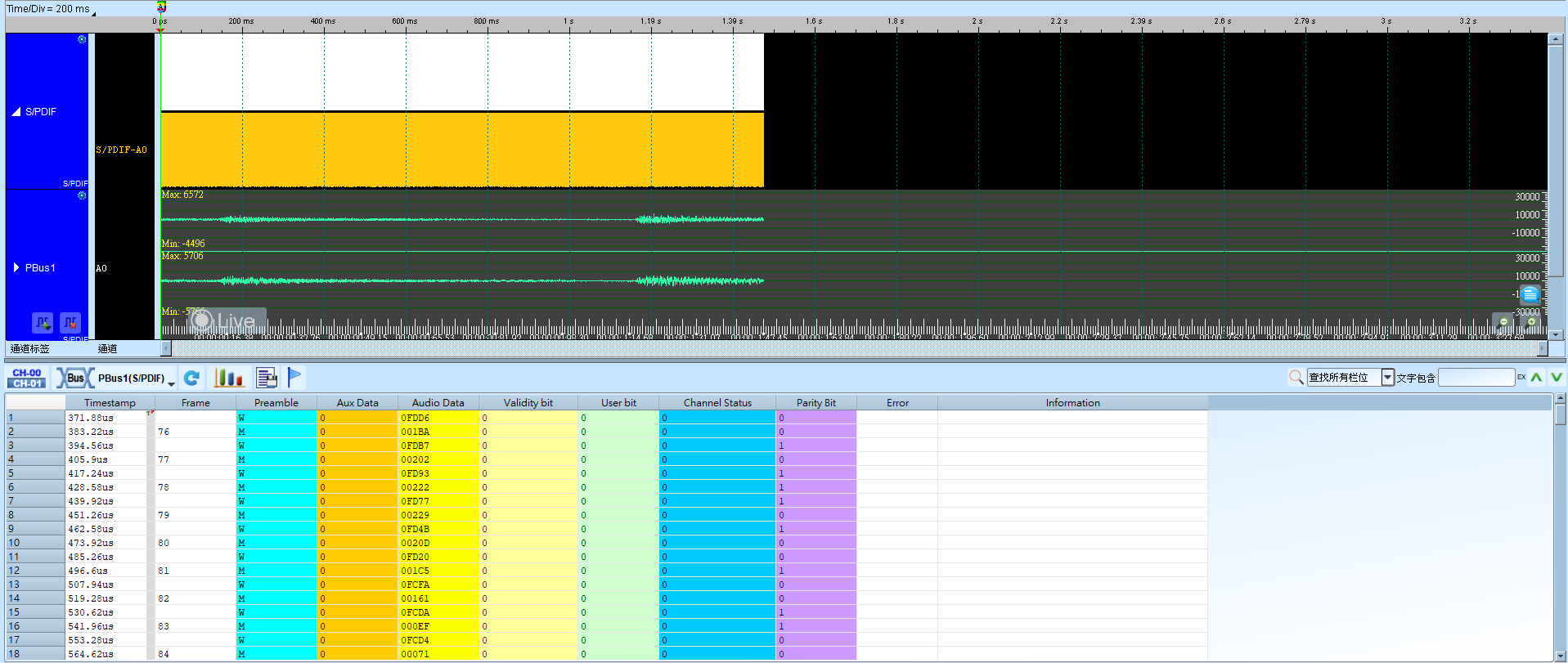This screenshot has width=1568, height=663.
Task: Click the search magnifier icon
Action: (1296, 377)
